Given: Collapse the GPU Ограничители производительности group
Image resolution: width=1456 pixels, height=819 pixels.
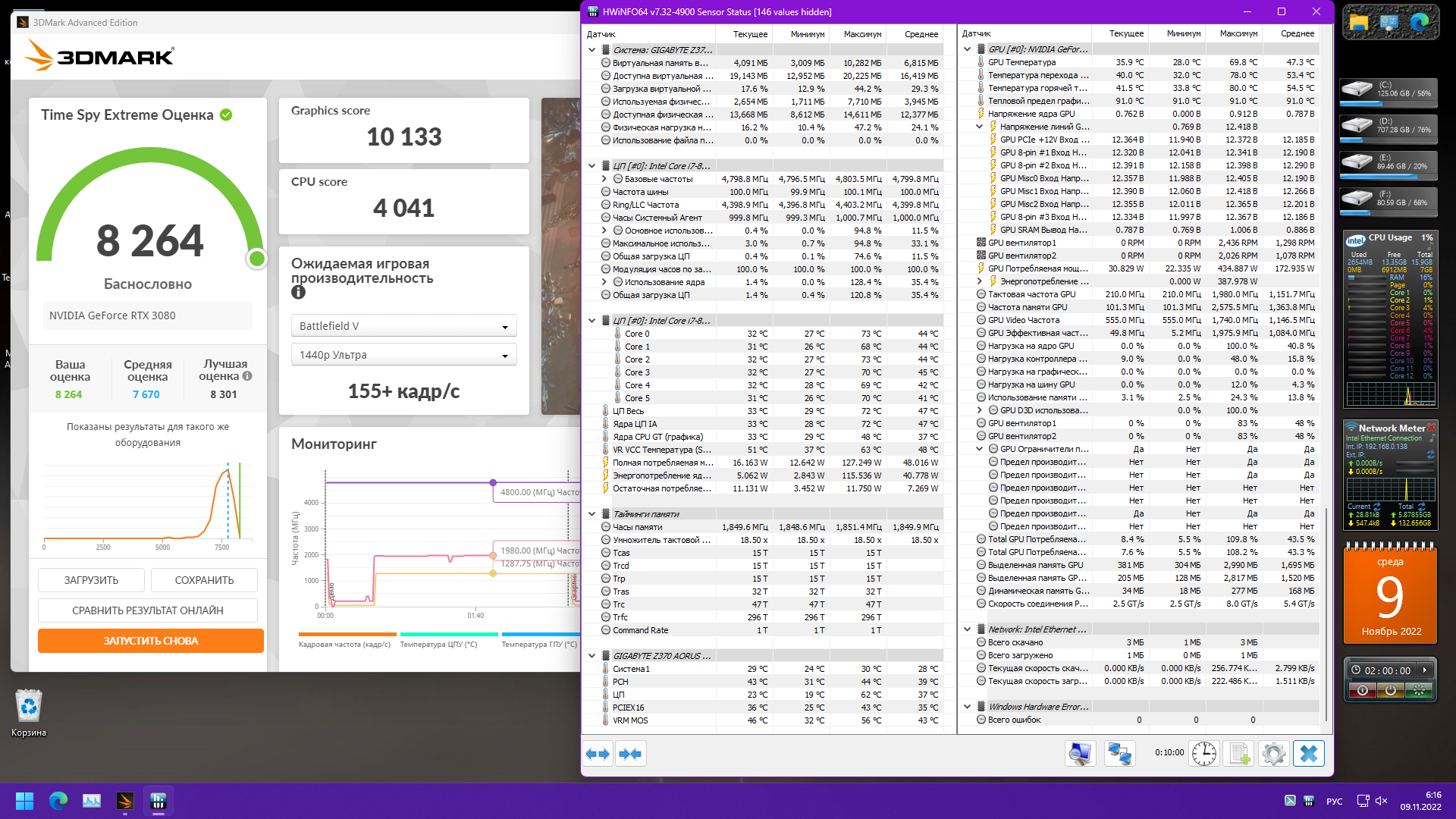Looking at the screenshot, I should [979, 449].
